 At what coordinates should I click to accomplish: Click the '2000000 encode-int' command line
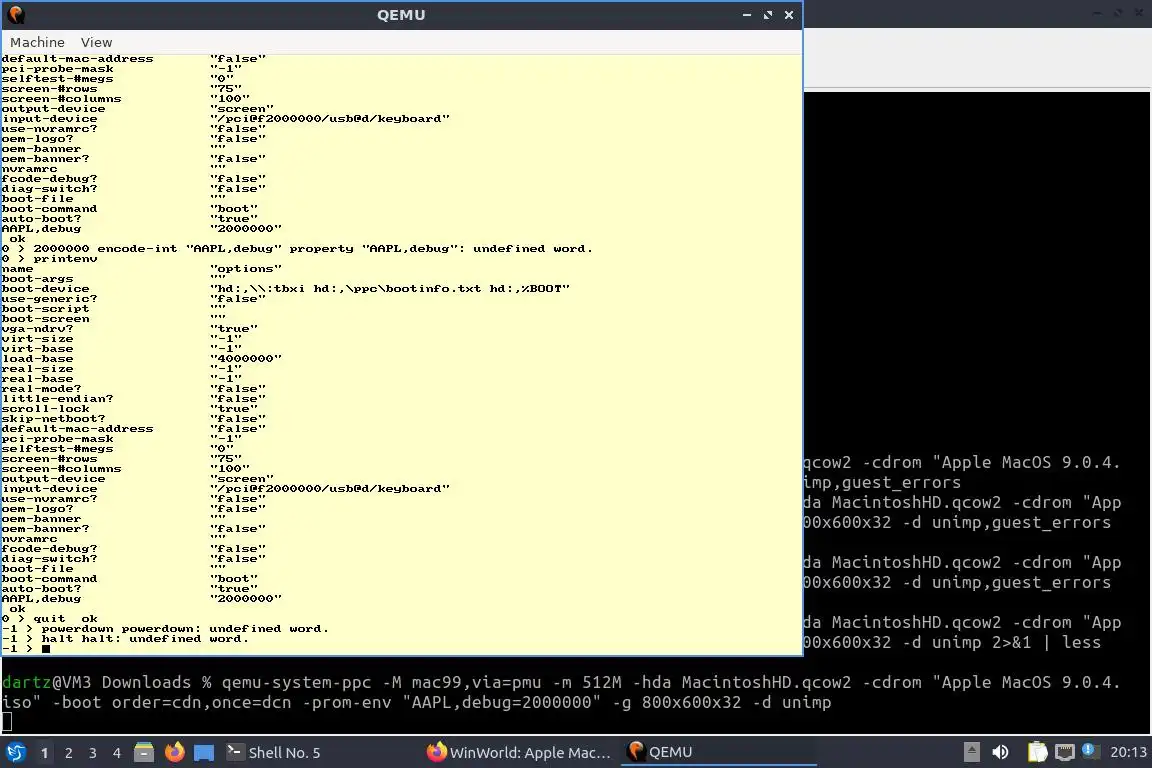point(297,249)
